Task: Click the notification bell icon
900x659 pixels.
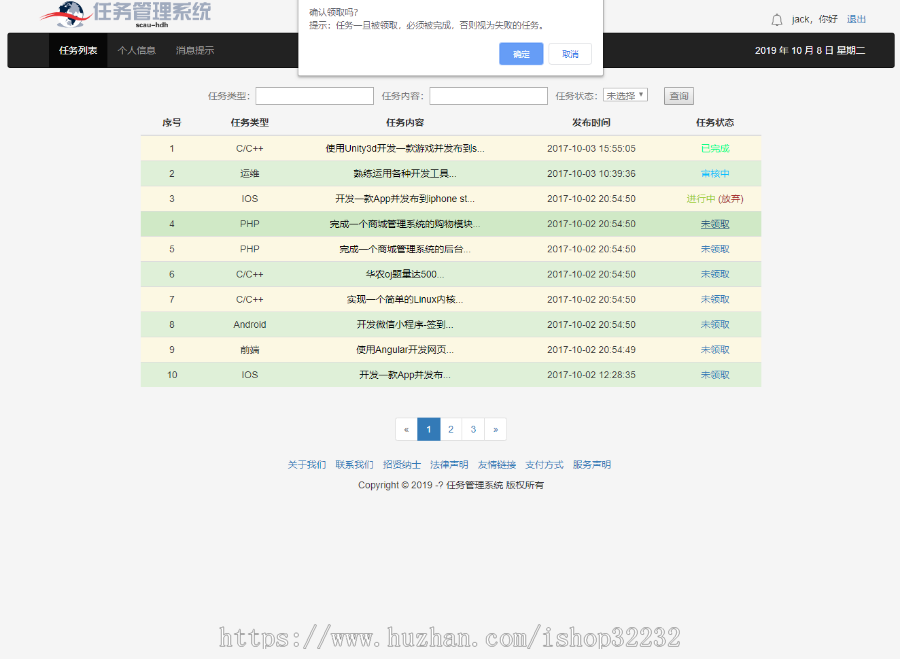Action: point(777,18)
